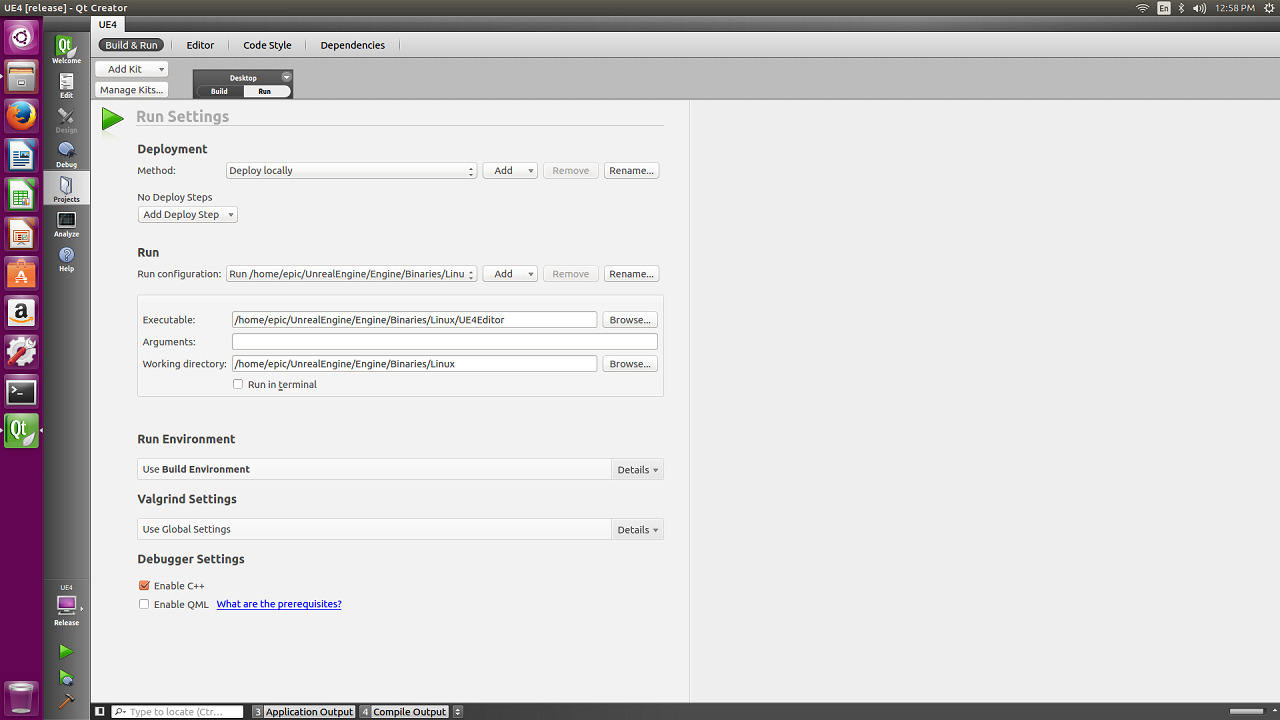
Task: Click the Working directory input field
Action: (414, 364)
